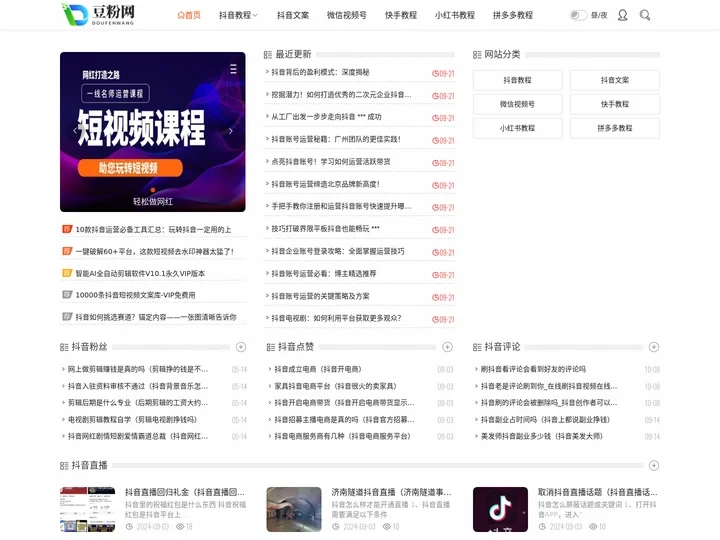Open tunnel thumbnail for 济南隧道抖音直播
This screenshot has height=540, width=720.
294,509
